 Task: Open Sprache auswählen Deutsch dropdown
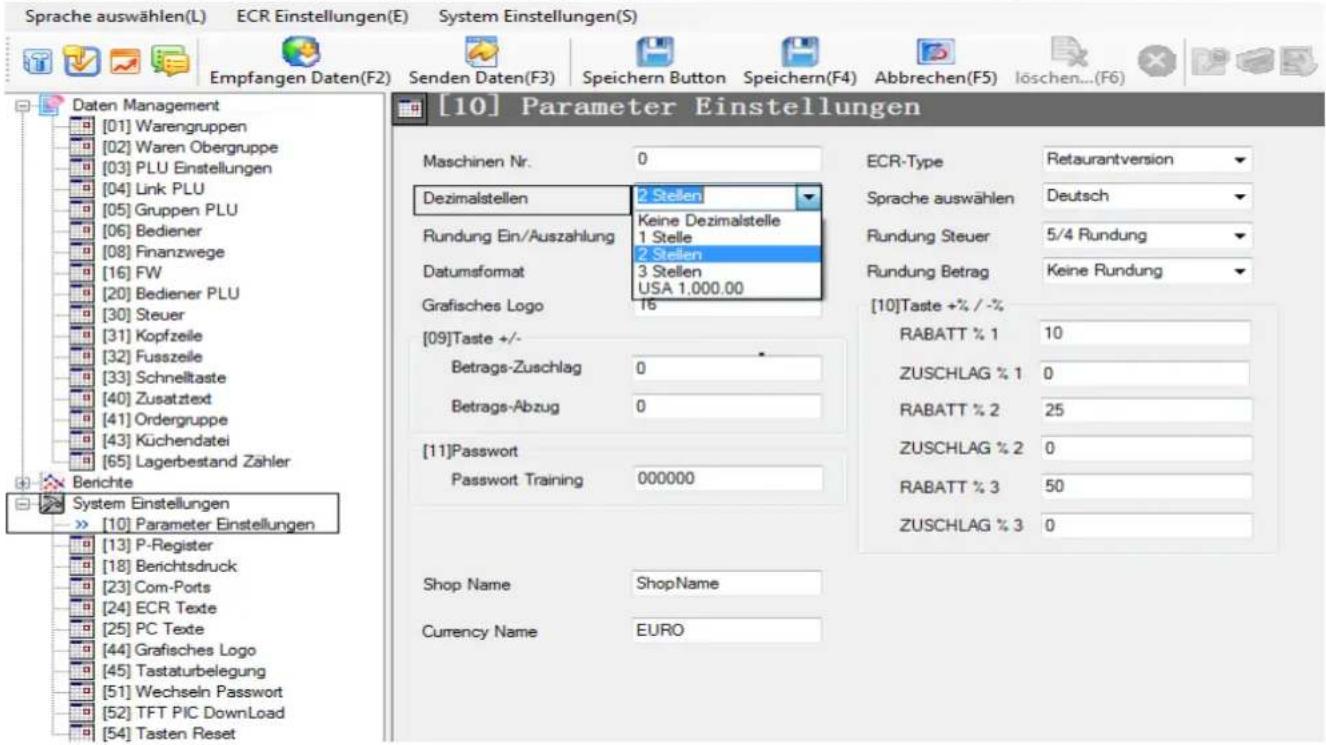click(x=1241, y=198)
